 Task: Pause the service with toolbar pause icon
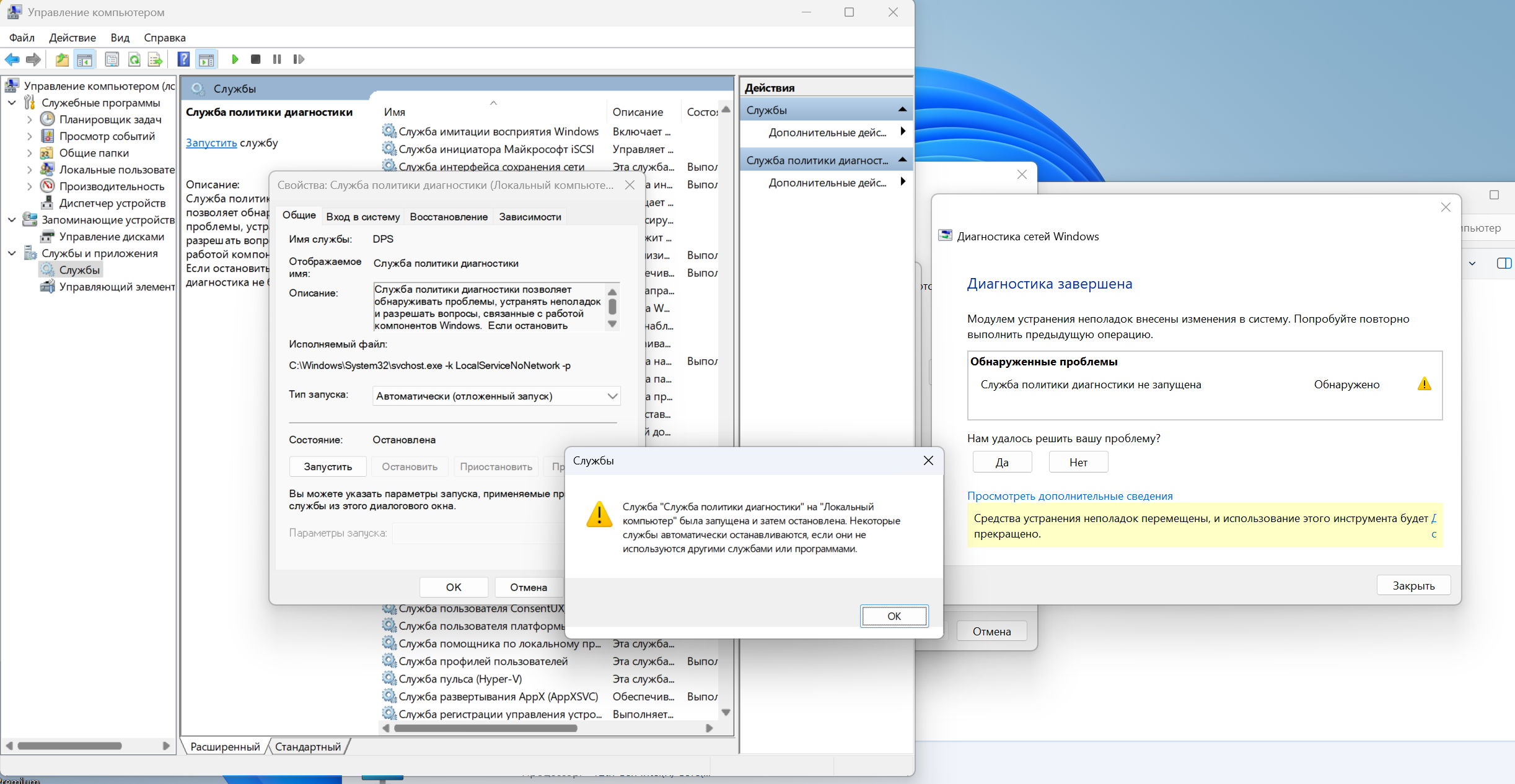click(x=277, y=59)
